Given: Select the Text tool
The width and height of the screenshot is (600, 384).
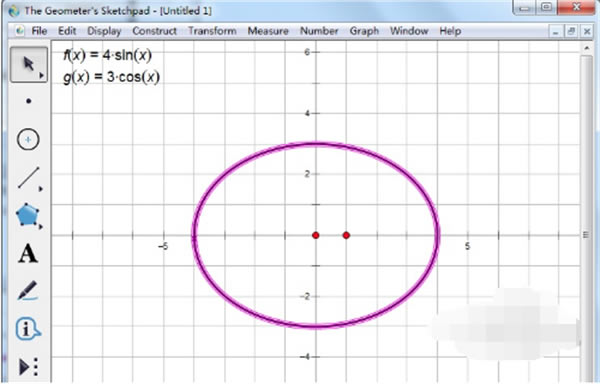Looking at the screenshot, I should pyautogui.click(x=28, y=254).
